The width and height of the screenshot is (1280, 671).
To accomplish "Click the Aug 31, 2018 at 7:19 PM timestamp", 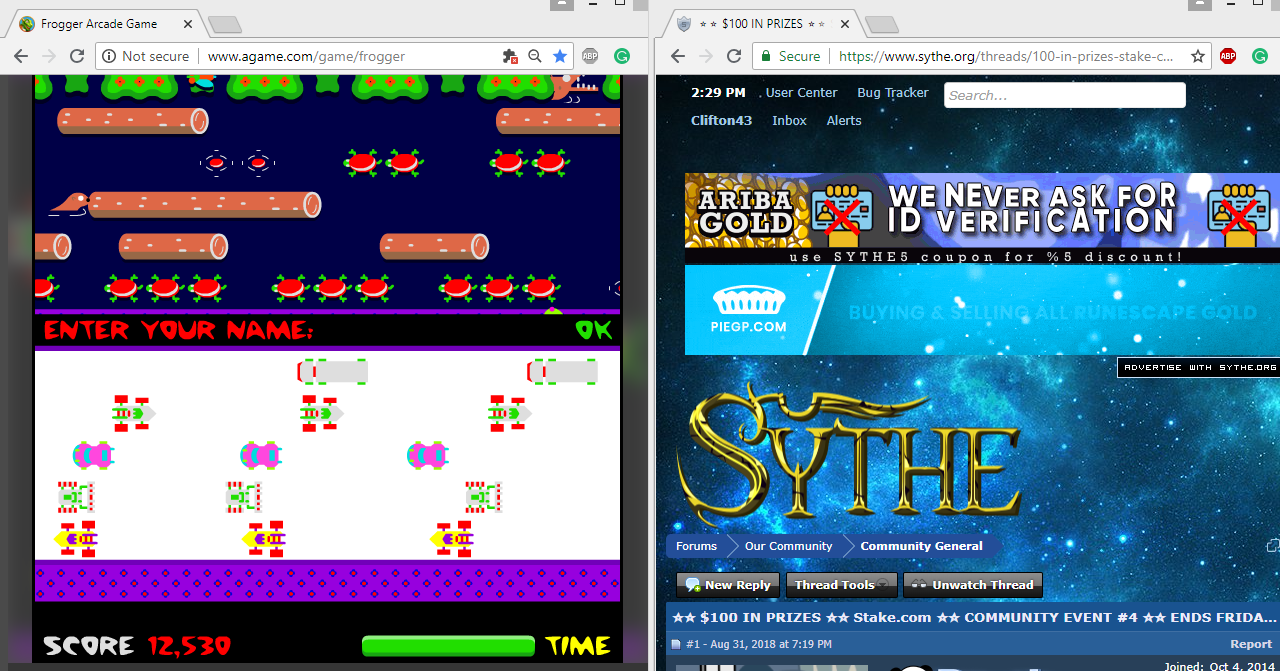I will [x=773, y=645].
